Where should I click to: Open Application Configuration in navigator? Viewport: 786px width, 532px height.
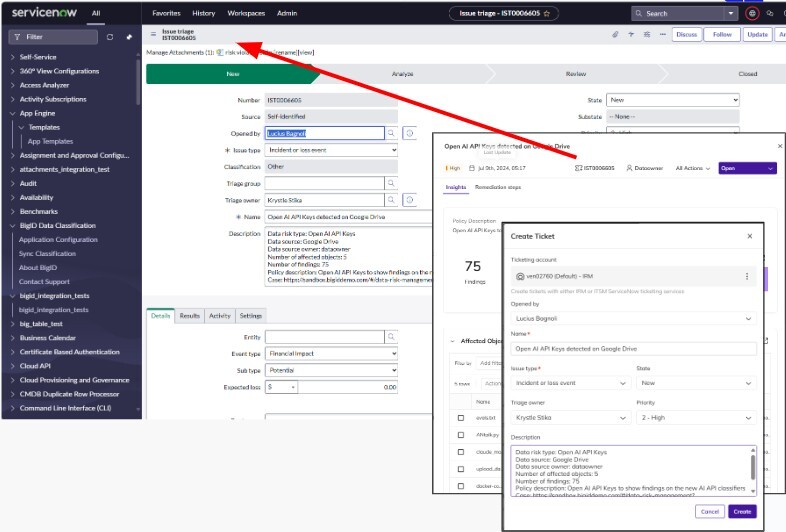tap(58, 240)
